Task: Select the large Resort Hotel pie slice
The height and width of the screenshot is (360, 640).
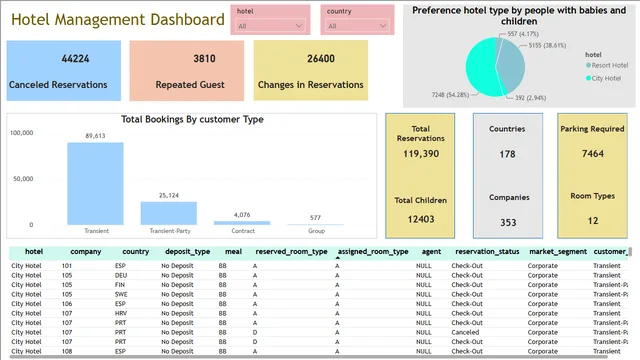Action: pos(512,65)
